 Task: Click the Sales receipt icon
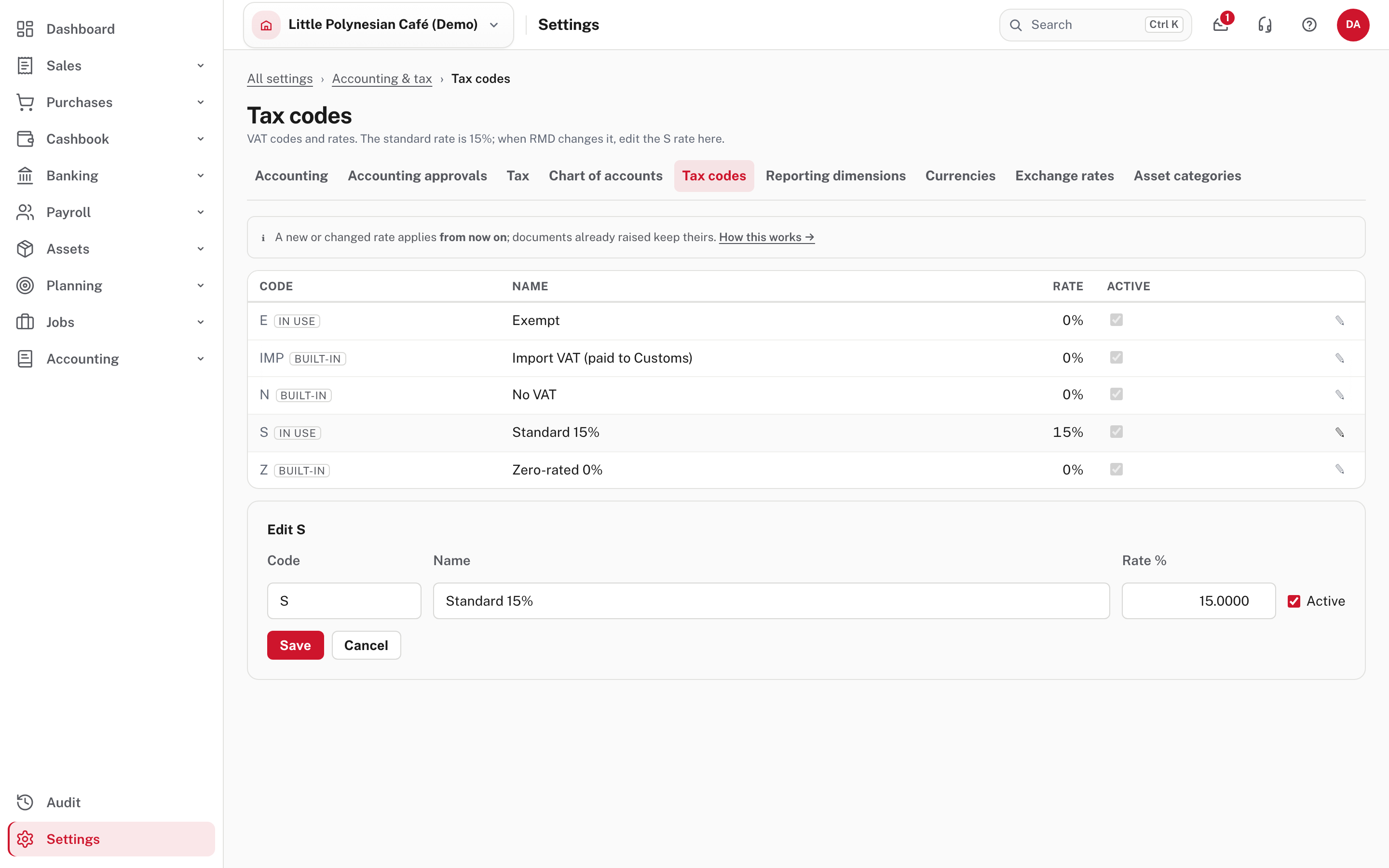(25, 66)
